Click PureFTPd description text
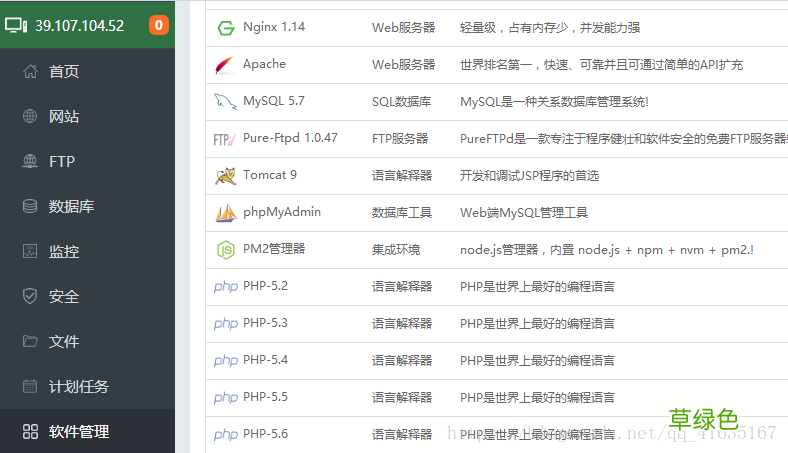 pyautogui.click(x=624, y=139)
